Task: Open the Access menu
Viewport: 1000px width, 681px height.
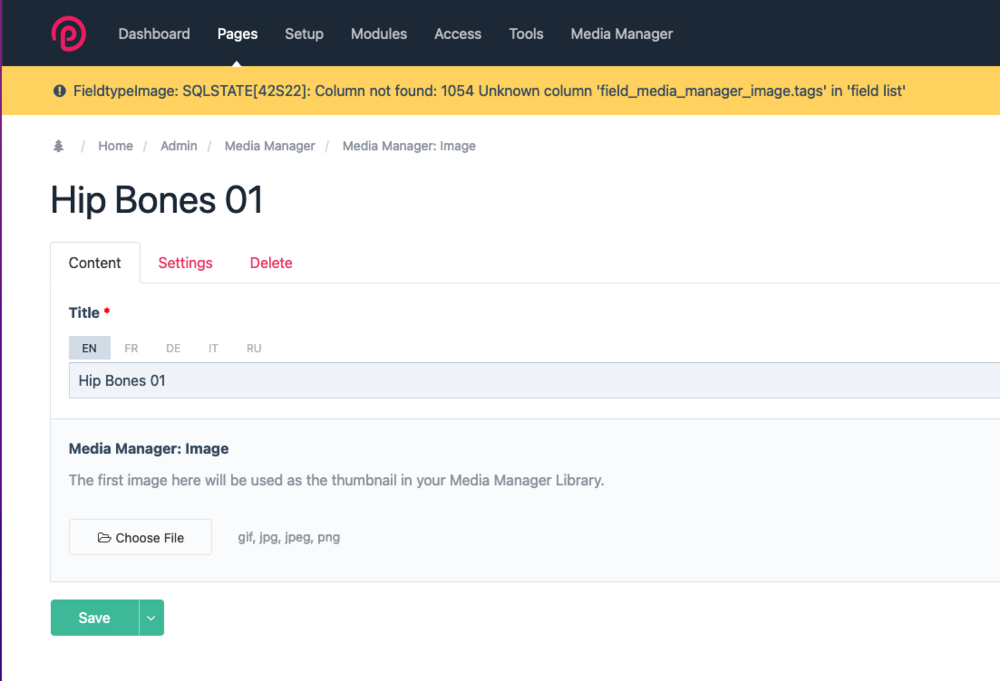Action: click(458, 34)
